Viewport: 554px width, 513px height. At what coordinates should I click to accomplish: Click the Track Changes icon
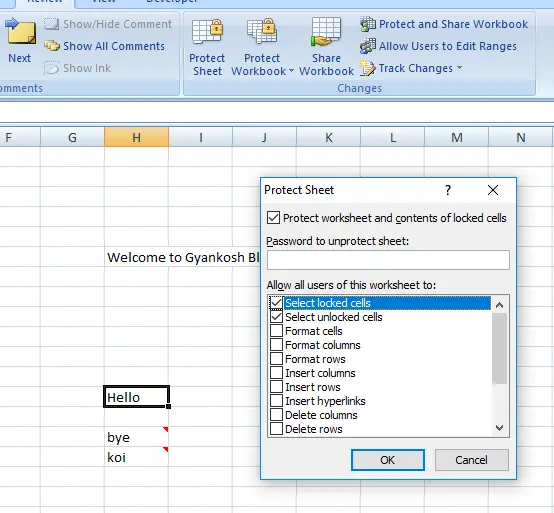tap(368, 68)
